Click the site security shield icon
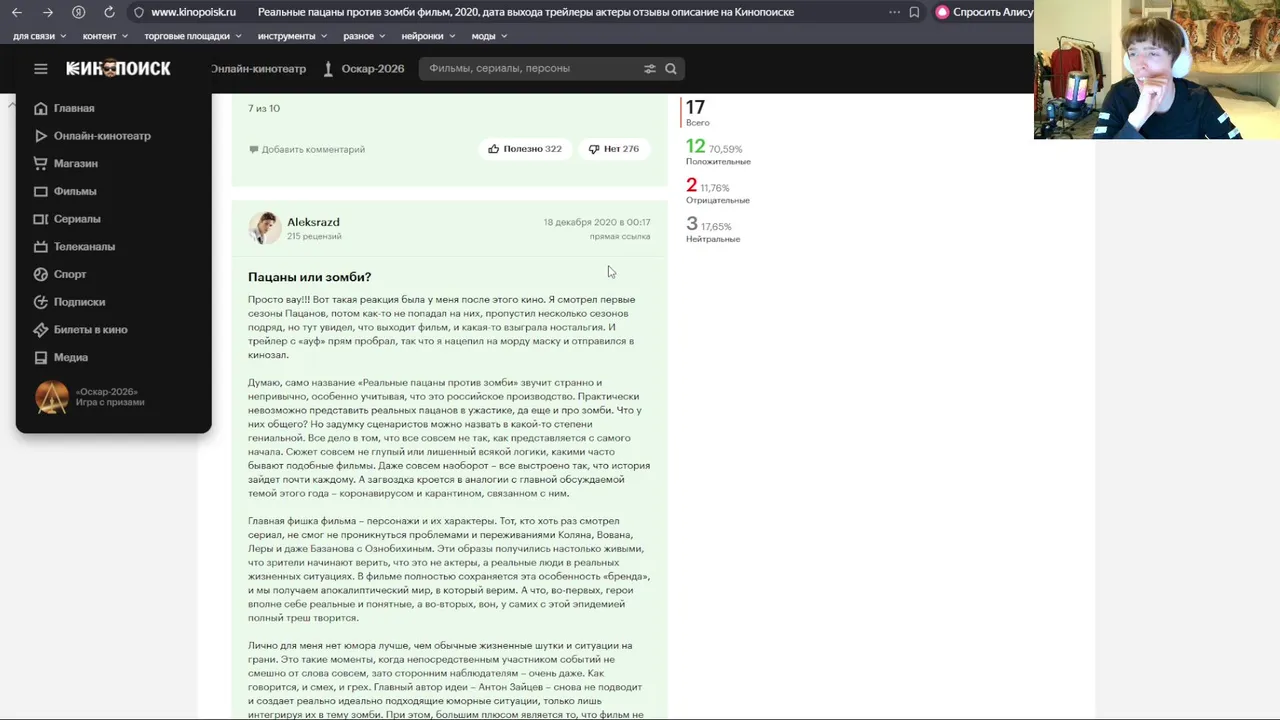This screenshot has height=720, width=1280. tap(139, 12)
